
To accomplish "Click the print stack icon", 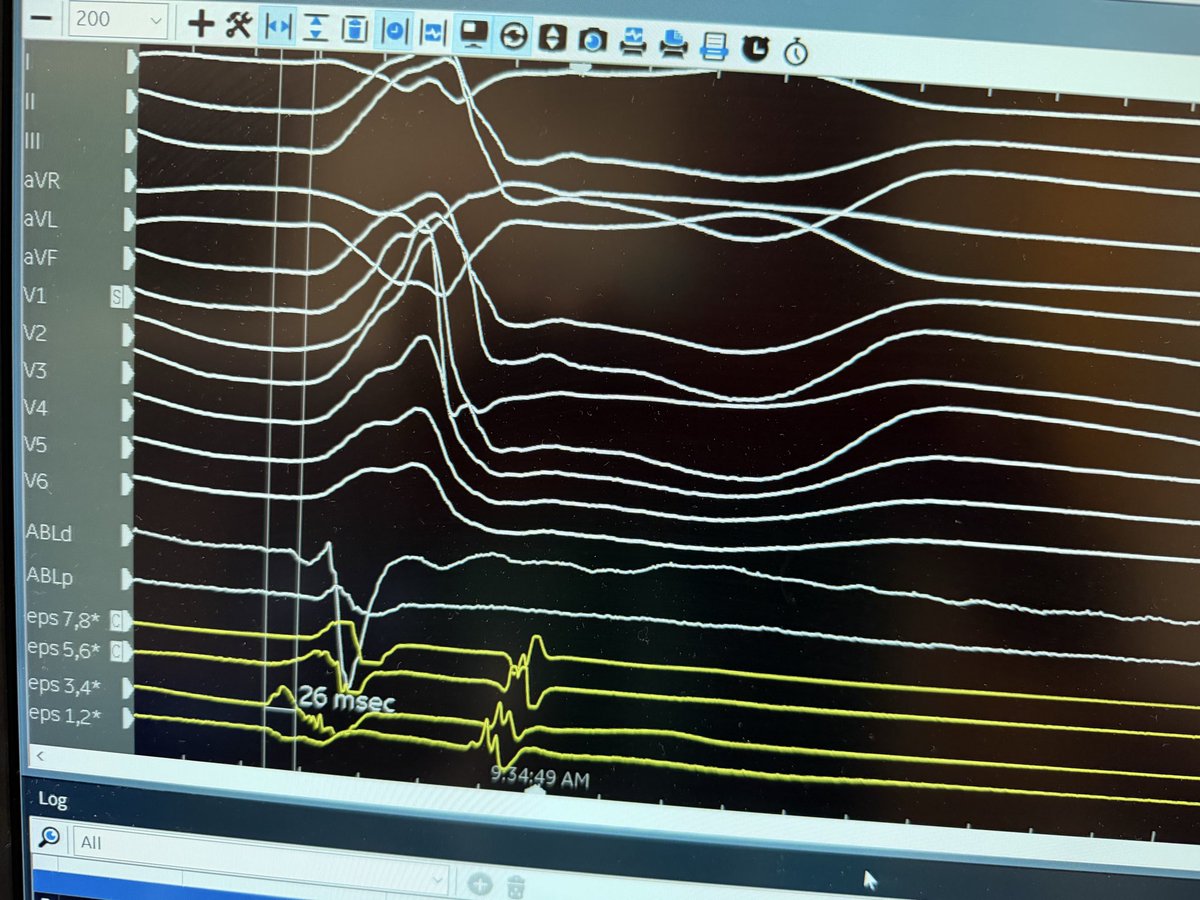I will click(x=674, y=43).
